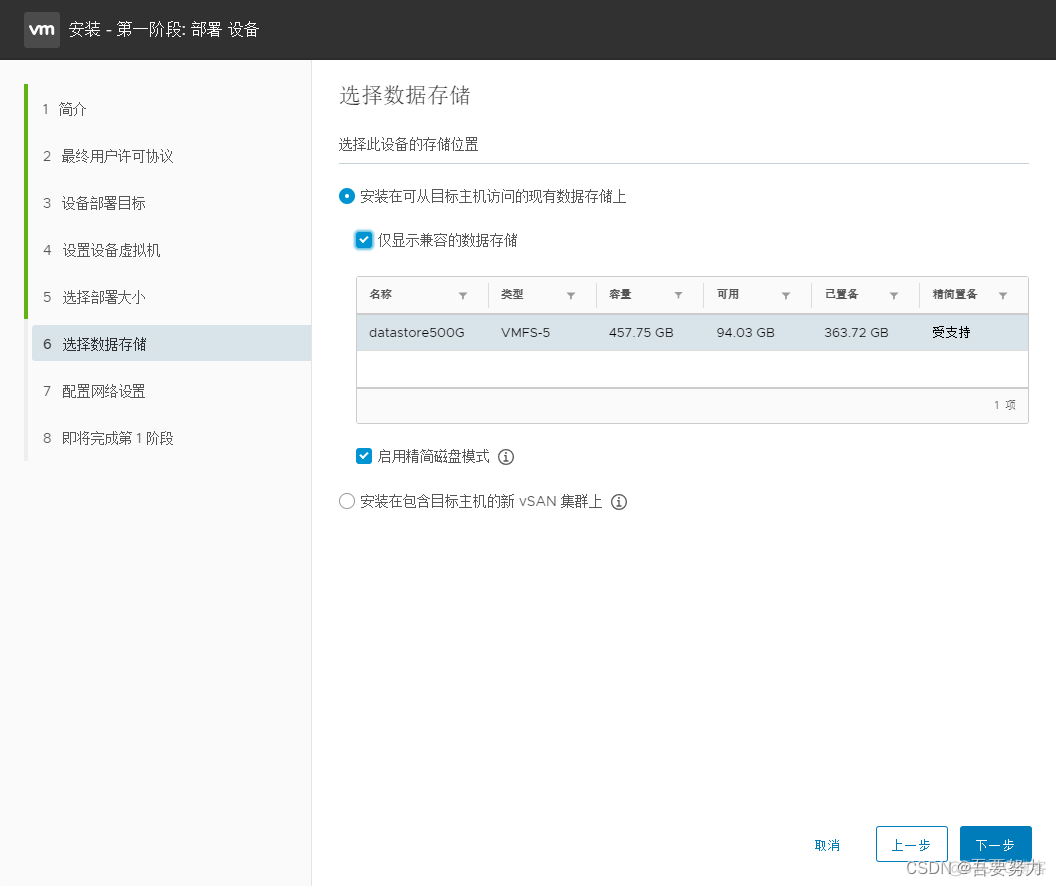Select 安装在可从目标主机访问的现有数据存储上 radio
1056x886 pixels.
point(347,197)
